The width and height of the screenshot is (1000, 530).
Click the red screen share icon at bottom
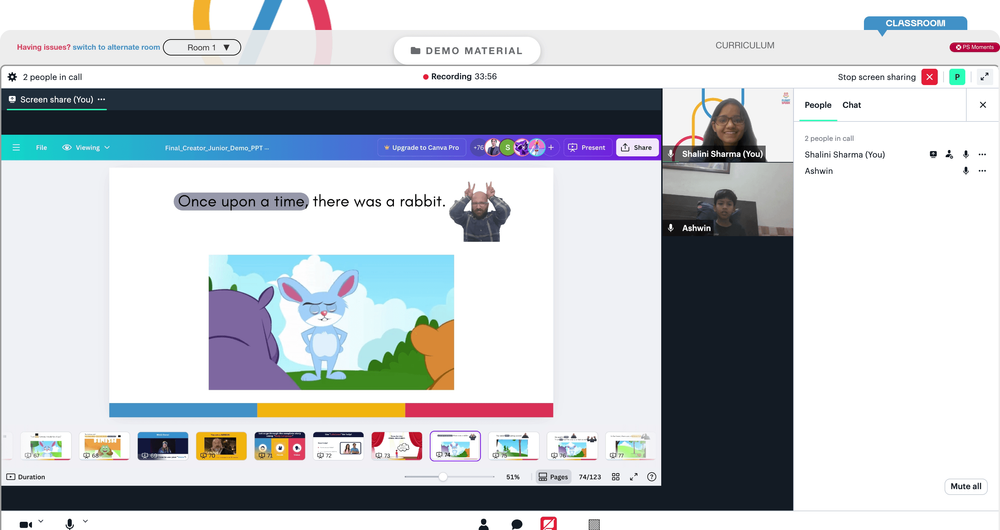[x=548, y=524]
